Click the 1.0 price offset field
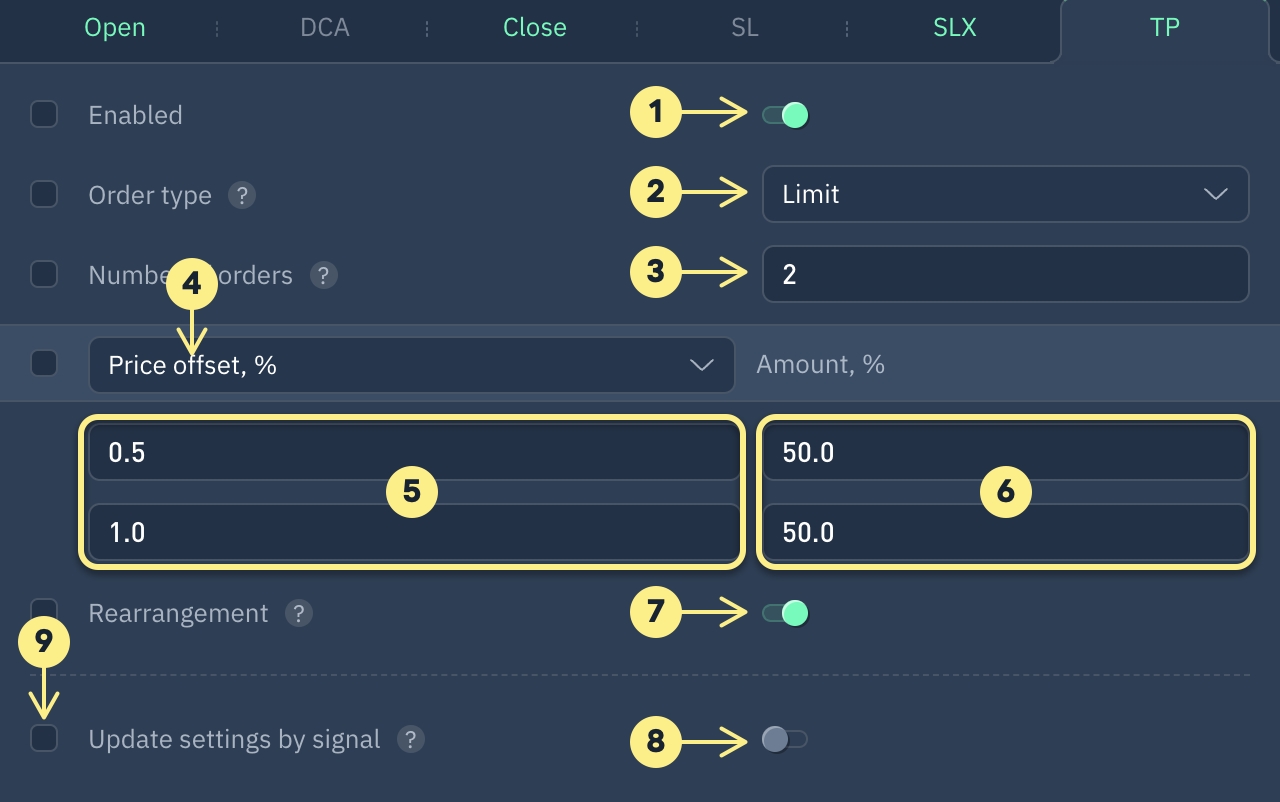 point(412,532)
